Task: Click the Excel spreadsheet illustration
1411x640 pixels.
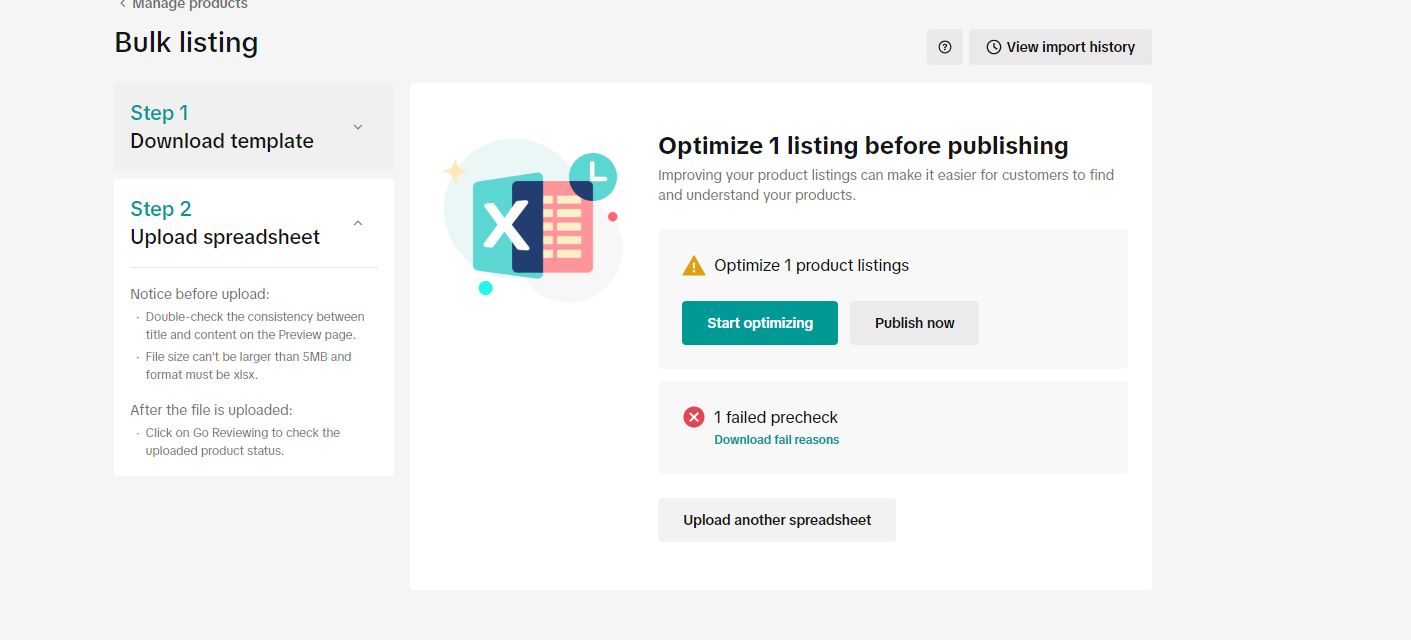Action: tap(532, 226)
